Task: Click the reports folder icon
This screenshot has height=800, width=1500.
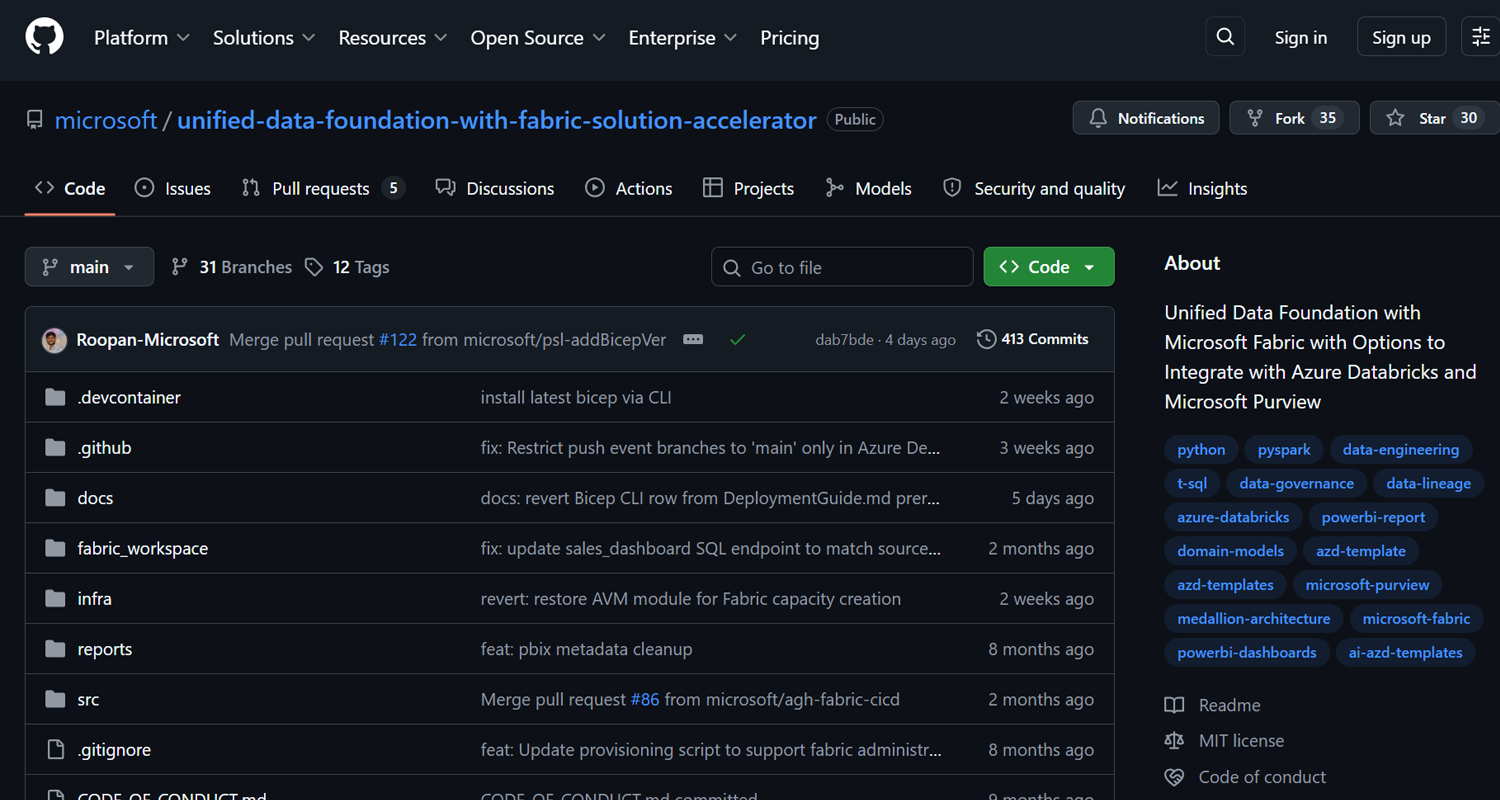Action: tap(55, 649)
